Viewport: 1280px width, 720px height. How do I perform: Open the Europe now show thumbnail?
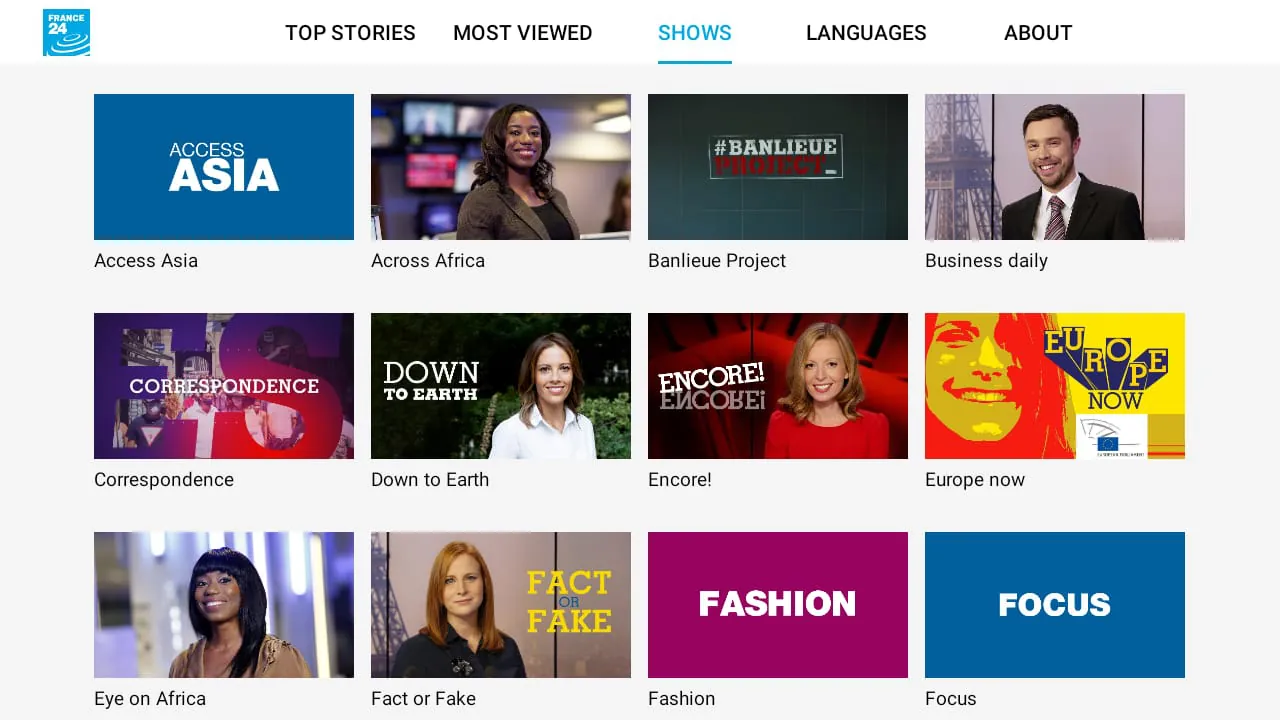pos(1054,386)
